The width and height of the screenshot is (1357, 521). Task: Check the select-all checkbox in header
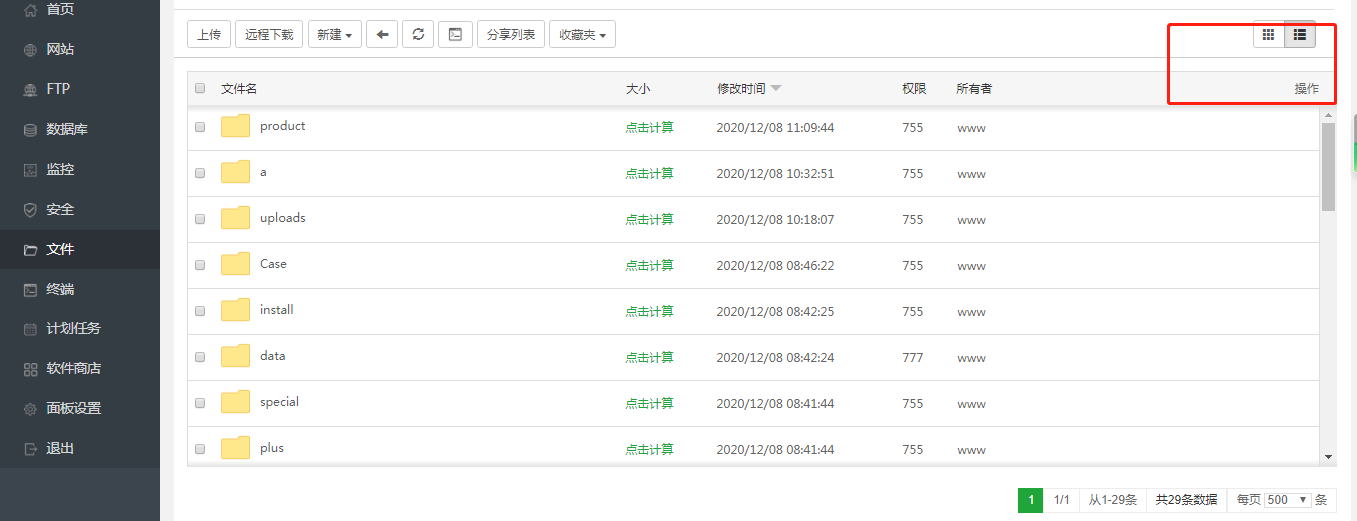(x=200, y=88)
